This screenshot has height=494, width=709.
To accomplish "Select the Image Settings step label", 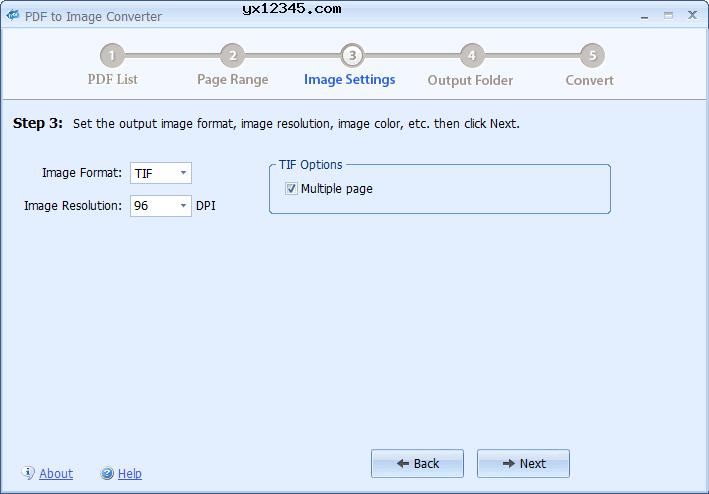I will [x=350, y=80].
